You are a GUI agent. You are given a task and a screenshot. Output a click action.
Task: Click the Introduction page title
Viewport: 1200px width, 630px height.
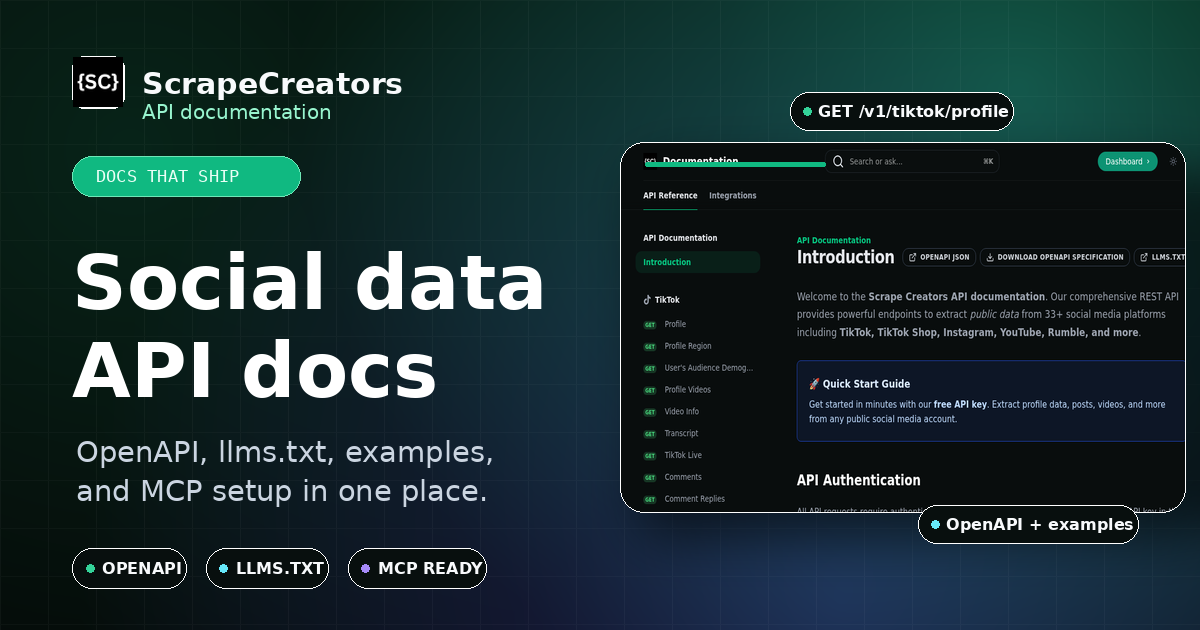tap(846, 257)
